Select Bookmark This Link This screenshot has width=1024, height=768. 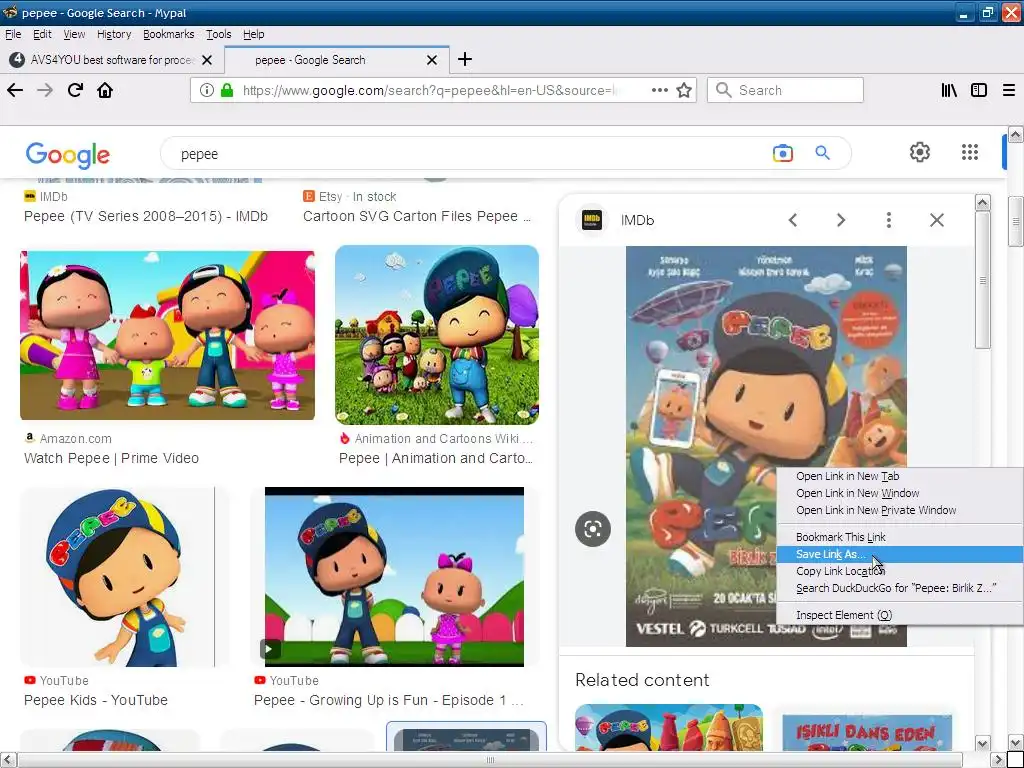coord(900,537)
